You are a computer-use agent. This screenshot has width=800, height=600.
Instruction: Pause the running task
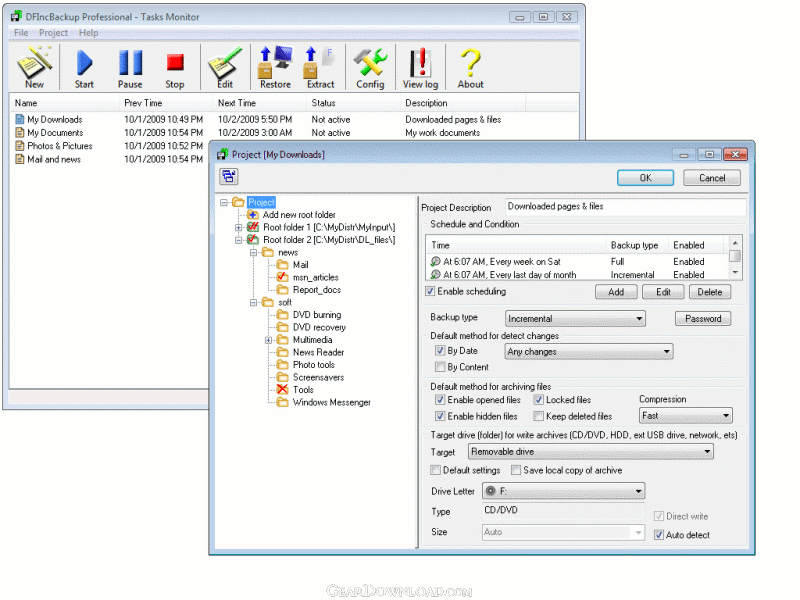(x=130, y=68)
